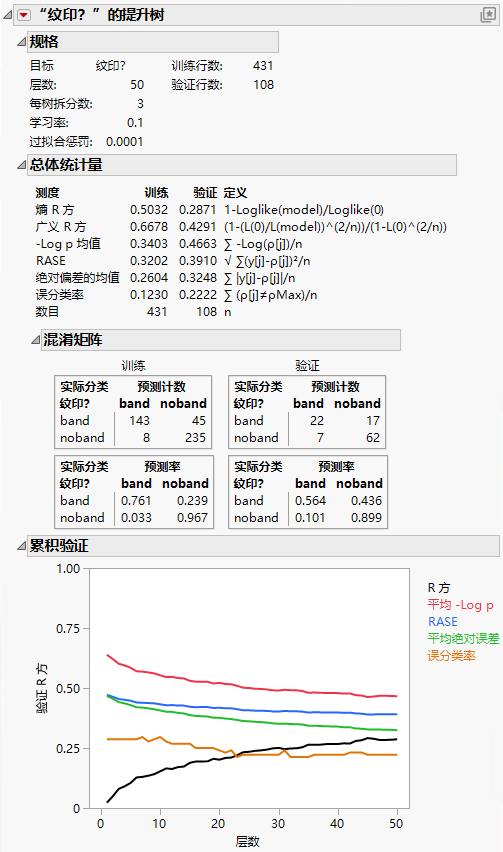This screenshot has width=503, height=852.
Task: Select the 平均 -Log p legend entry
Action: coord(460,605)
